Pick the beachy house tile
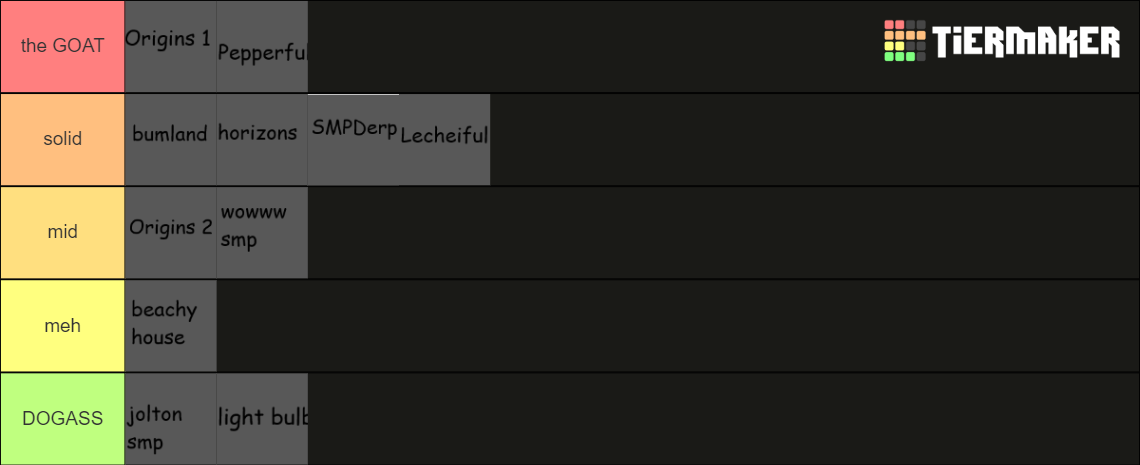Image resolution: width=1140 pixels, height=465 pixels. [170, 326]
